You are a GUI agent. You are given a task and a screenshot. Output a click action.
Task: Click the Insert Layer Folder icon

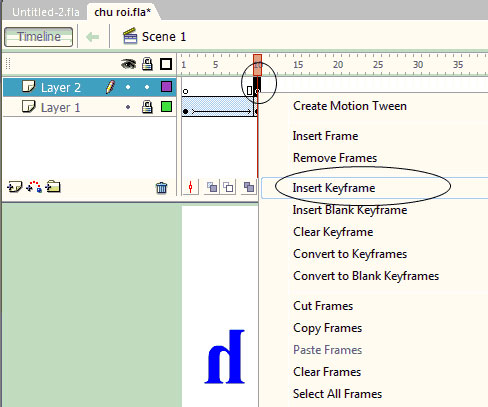[x=53, y=187]
